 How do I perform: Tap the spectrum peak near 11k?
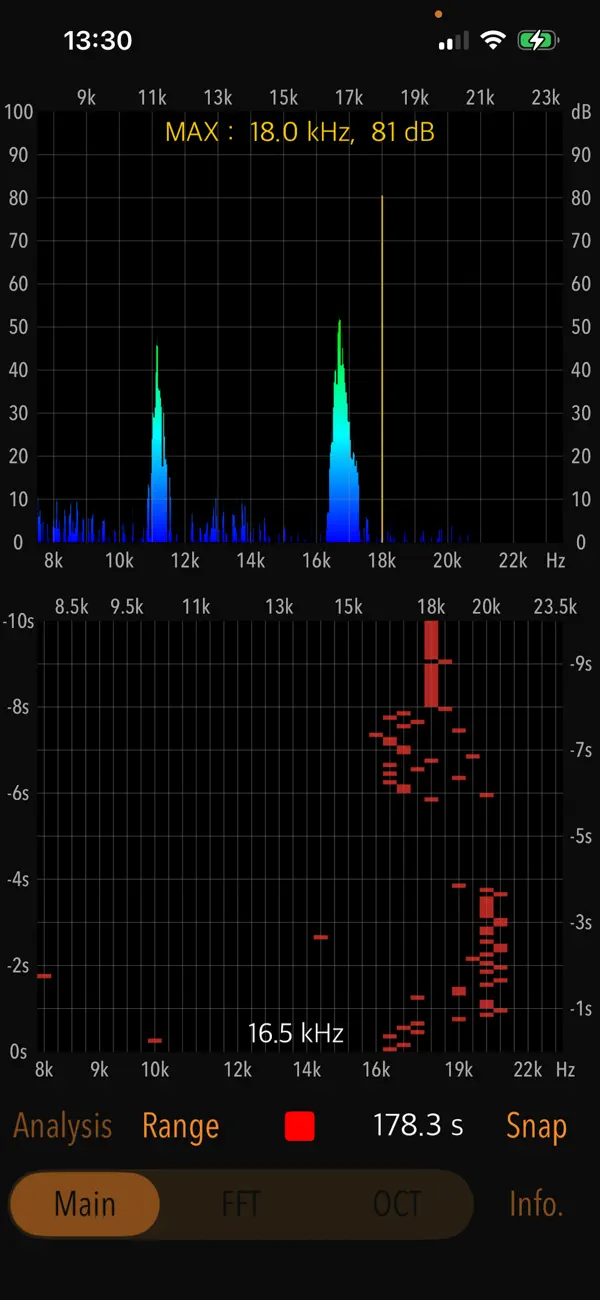pyautogui.click(x=158, y=445)
